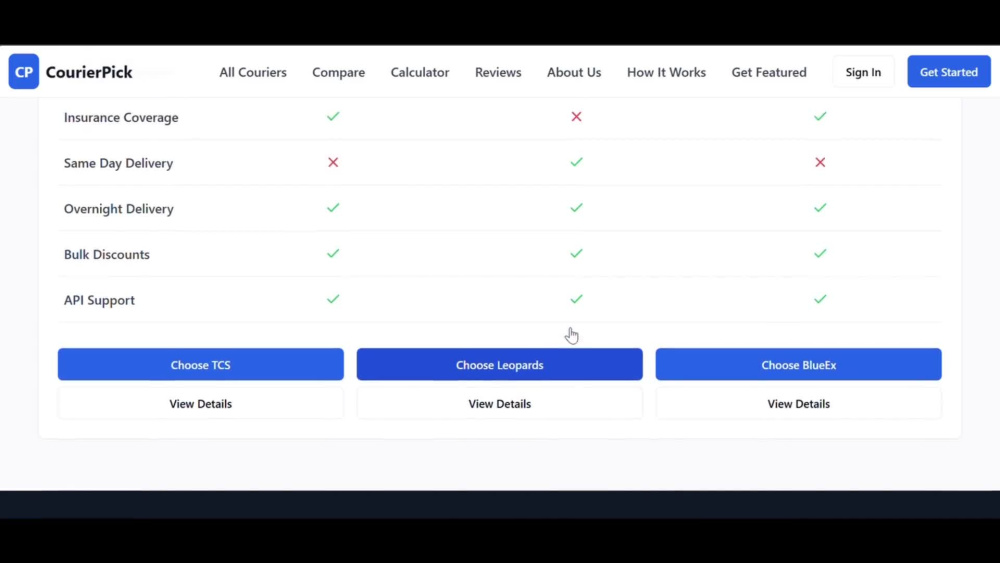Open How It Works page
1000x563 pixels.
coord(666,72)
